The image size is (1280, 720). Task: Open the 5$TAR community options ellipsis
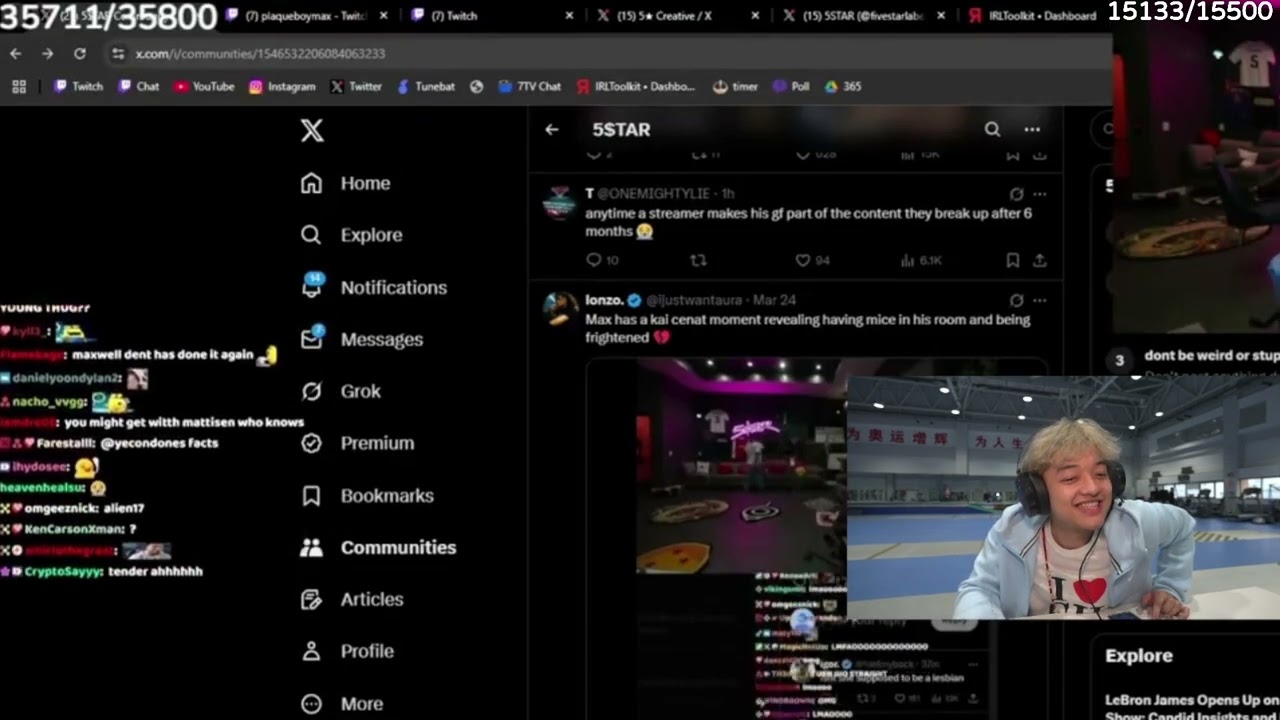[1032, 129]
